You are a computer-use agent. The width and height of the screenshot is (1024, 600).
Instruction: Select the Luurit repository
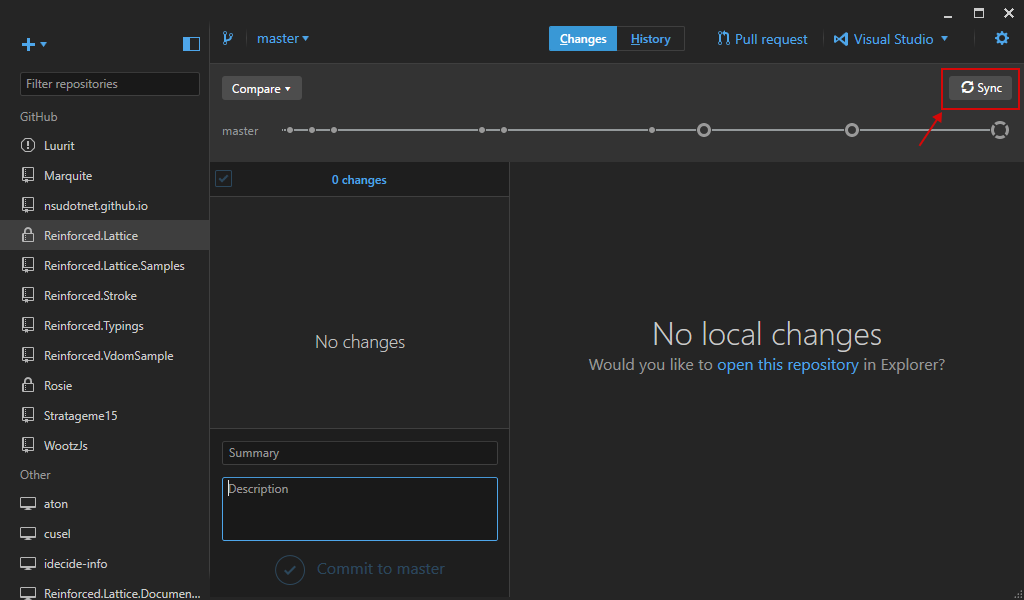(104, 146)
